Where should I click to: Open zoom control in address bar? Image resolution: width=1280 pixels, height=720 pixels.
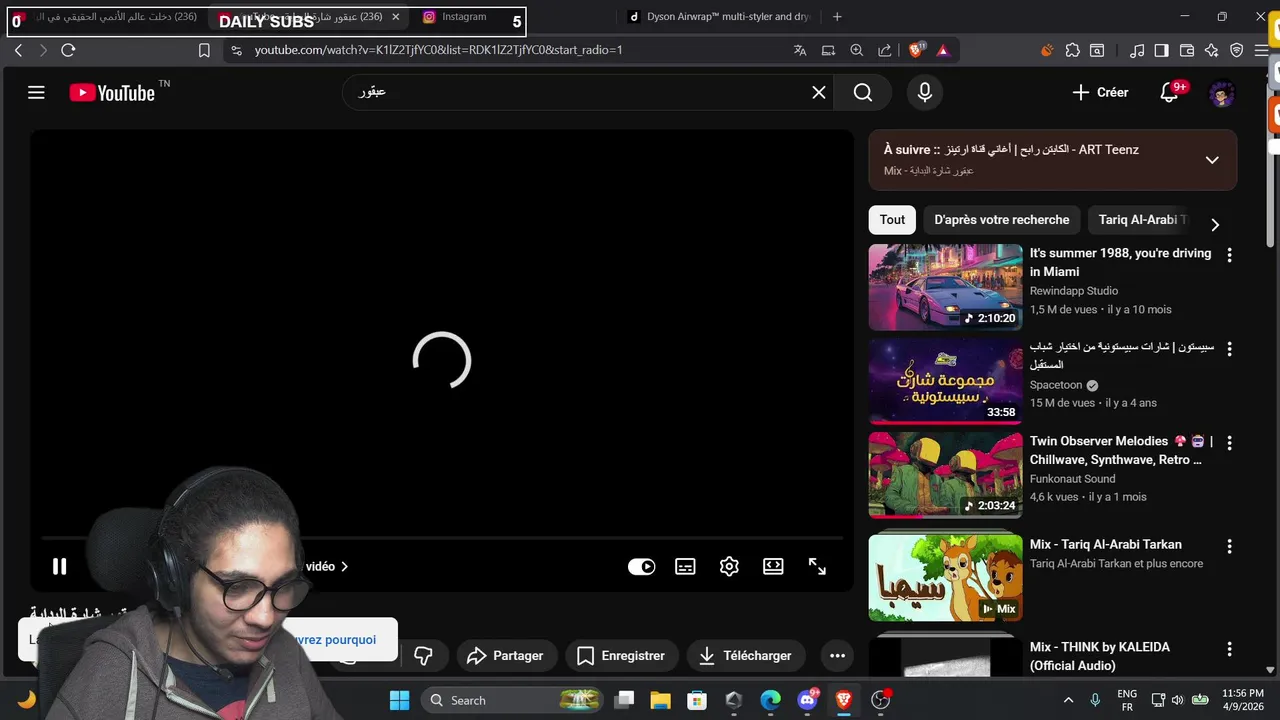point(857,50)
